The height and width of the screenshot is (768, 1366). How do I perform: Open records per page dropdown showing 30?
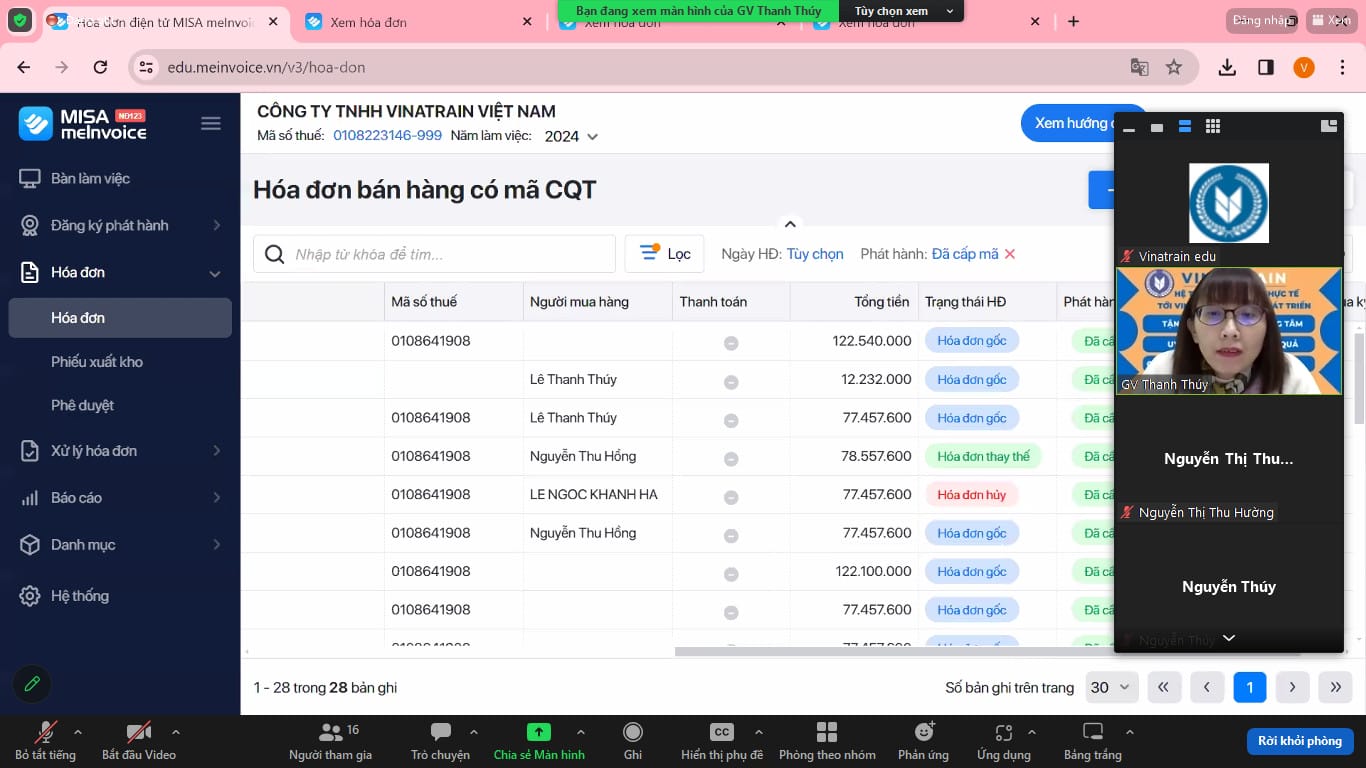tap(1110, 687)
